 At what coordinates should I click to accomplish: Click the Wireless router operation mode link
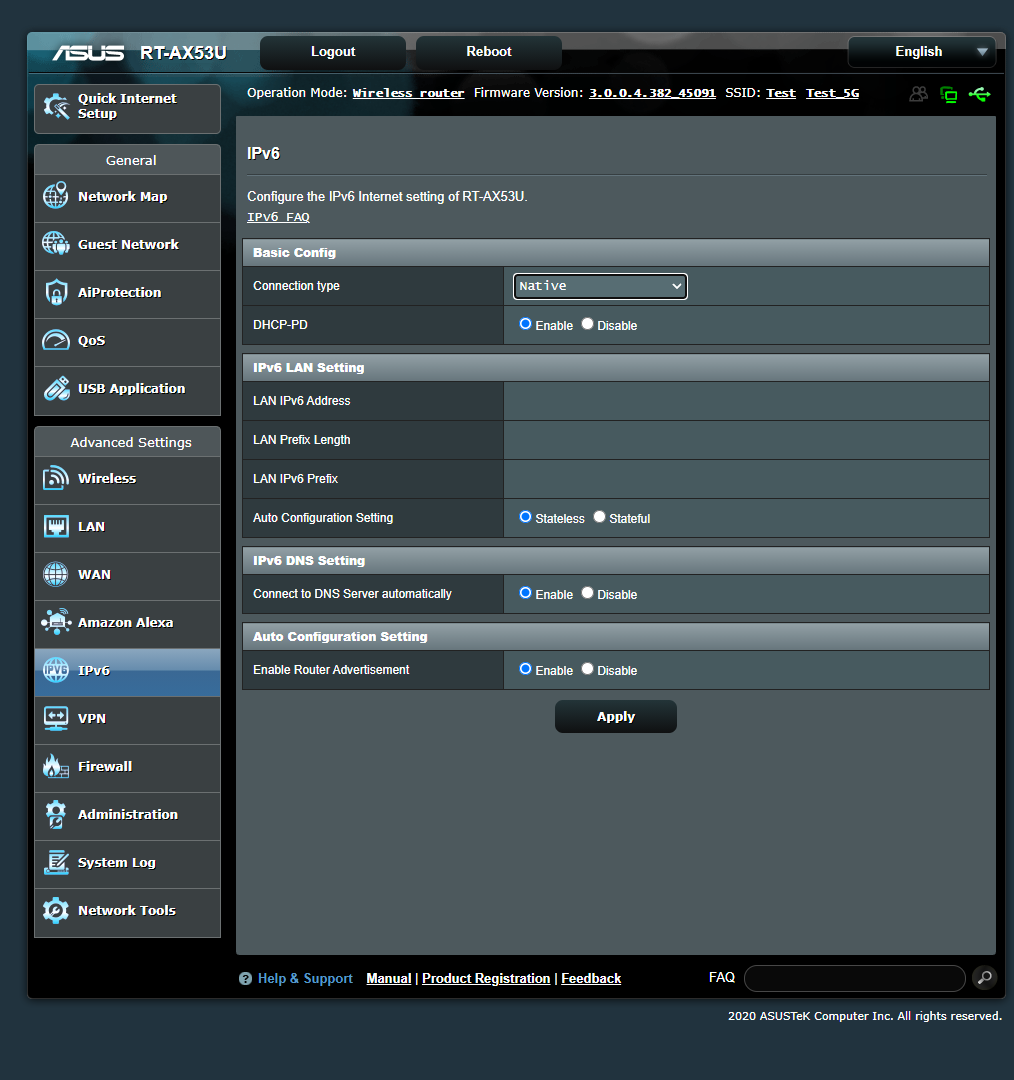click(408, 93)
